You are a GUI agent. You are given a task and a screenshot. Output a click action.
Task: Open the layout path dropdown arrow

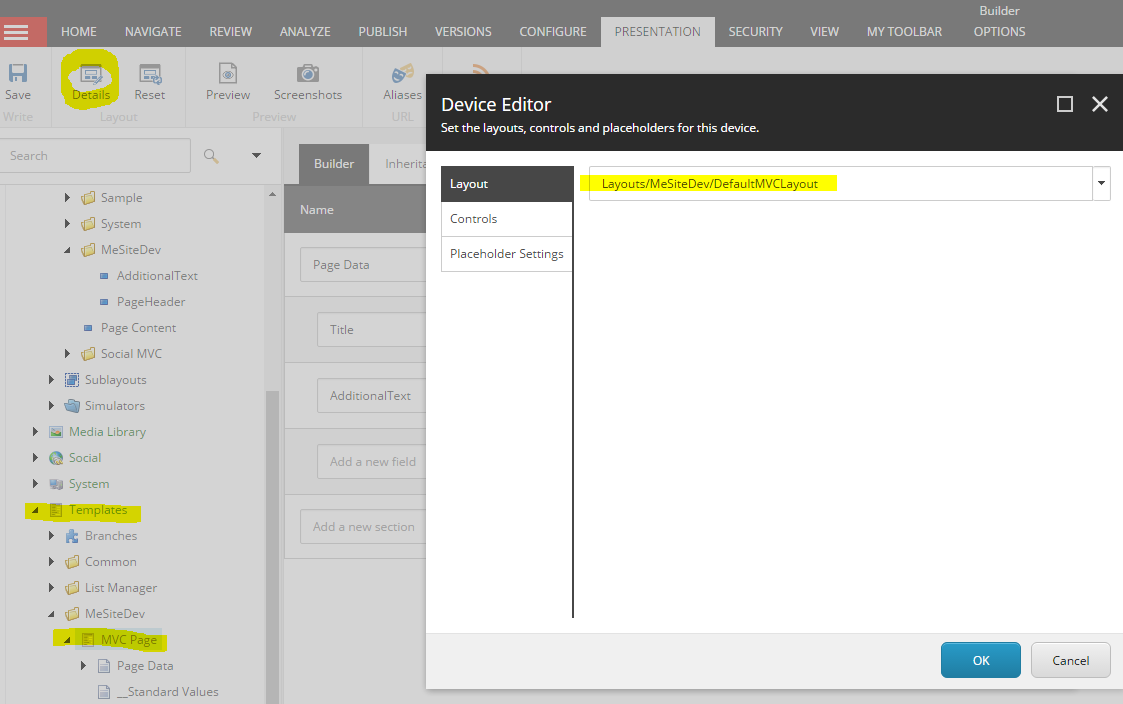(x=1101, y=183)
